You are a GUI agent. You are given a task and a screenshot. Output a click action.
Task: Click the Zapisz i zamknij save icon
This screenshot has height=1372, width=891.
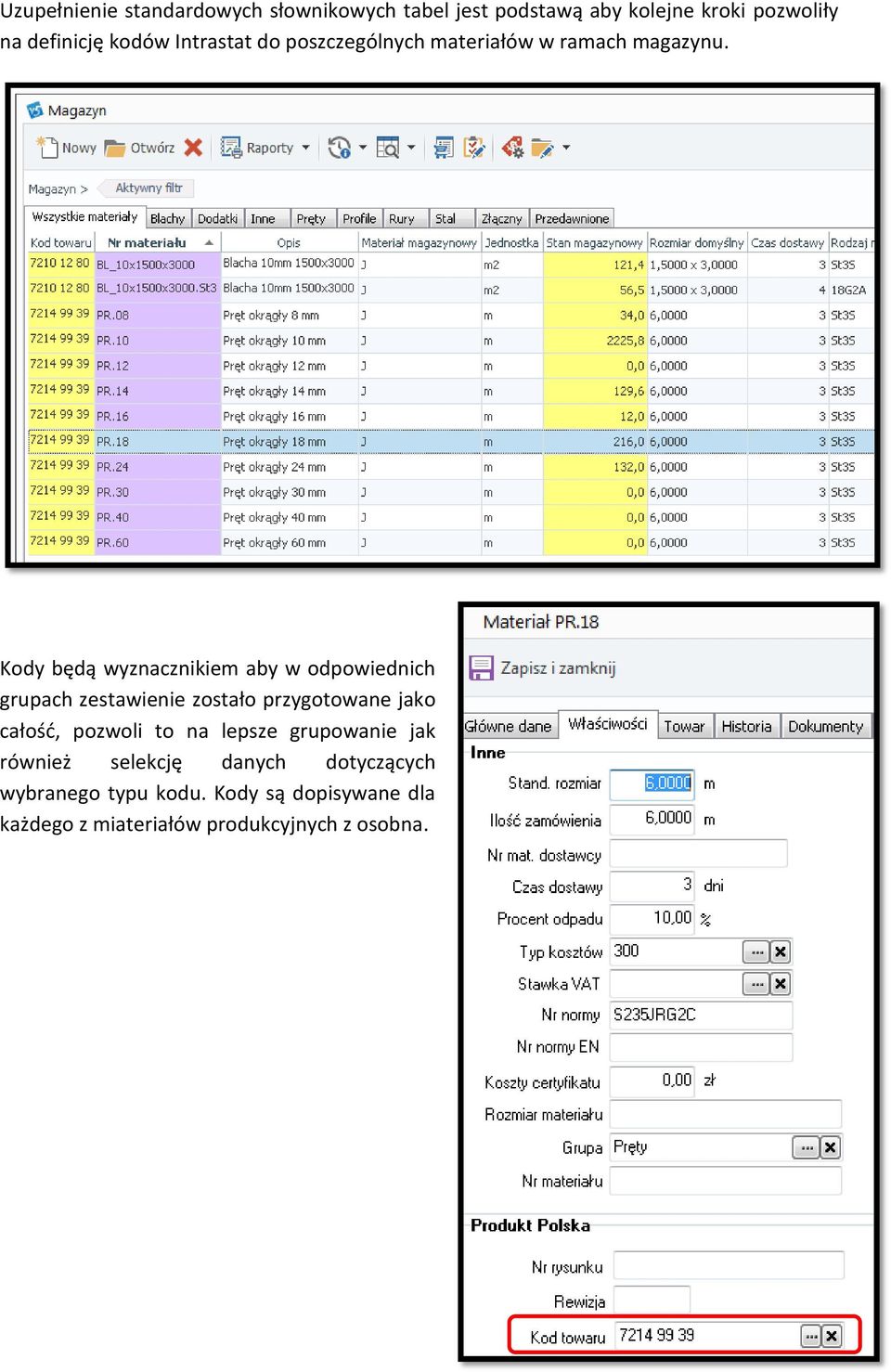481,668
